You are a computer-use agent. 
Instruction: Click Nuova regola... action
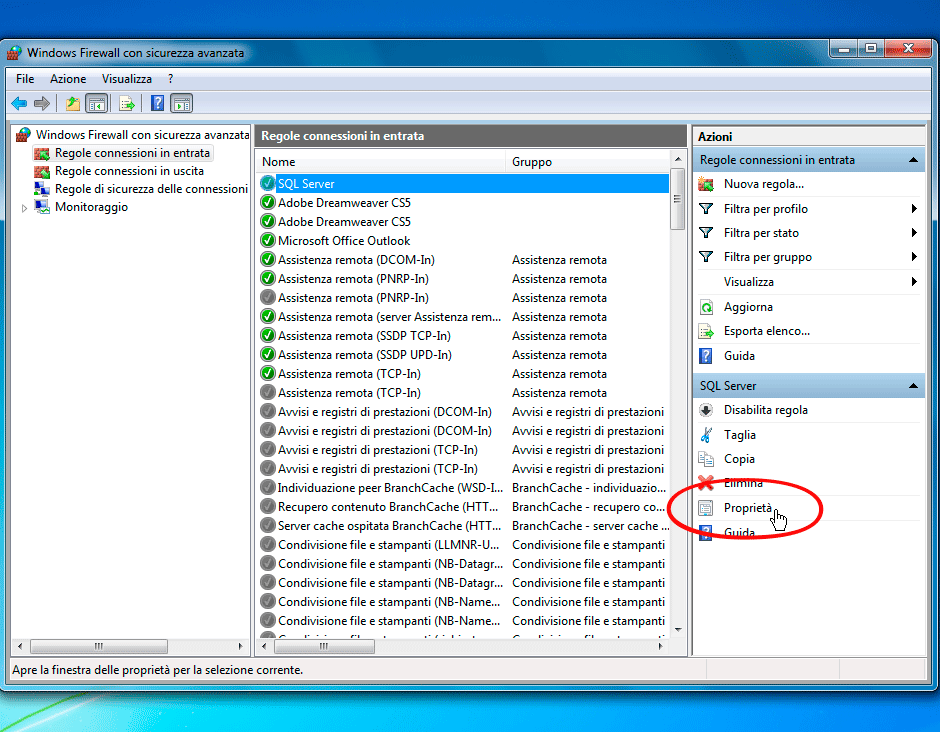click(x=764, y=184)
